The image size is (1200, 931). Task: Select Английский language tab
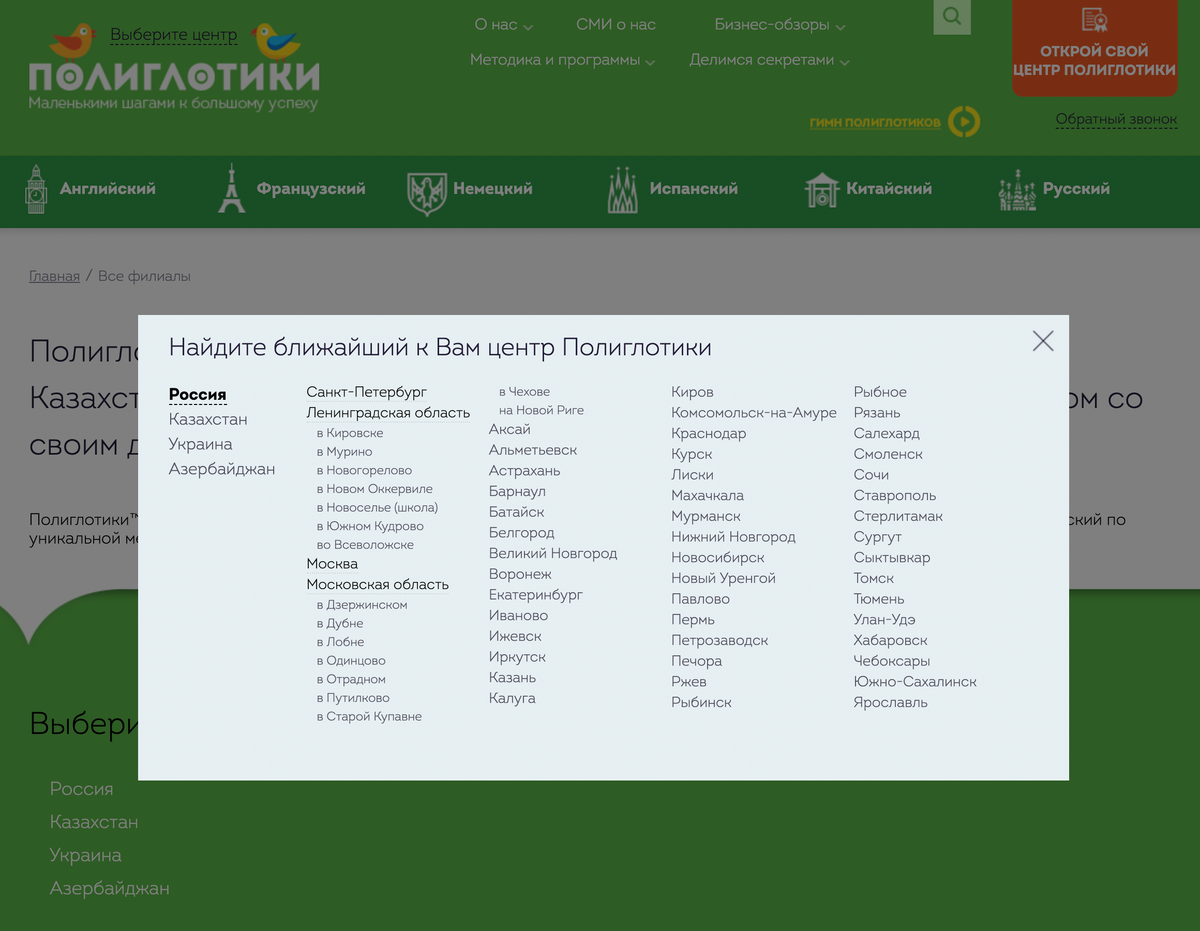coord(108,188)
